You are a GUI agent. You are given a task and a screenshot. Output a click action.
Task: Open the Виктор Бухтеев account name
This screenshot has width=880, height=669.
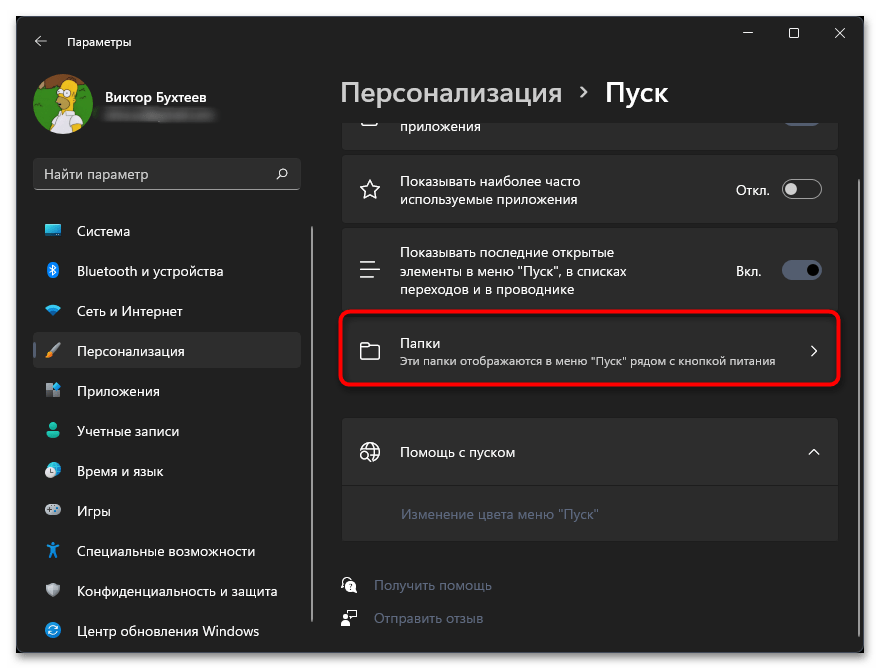[155, 97]
